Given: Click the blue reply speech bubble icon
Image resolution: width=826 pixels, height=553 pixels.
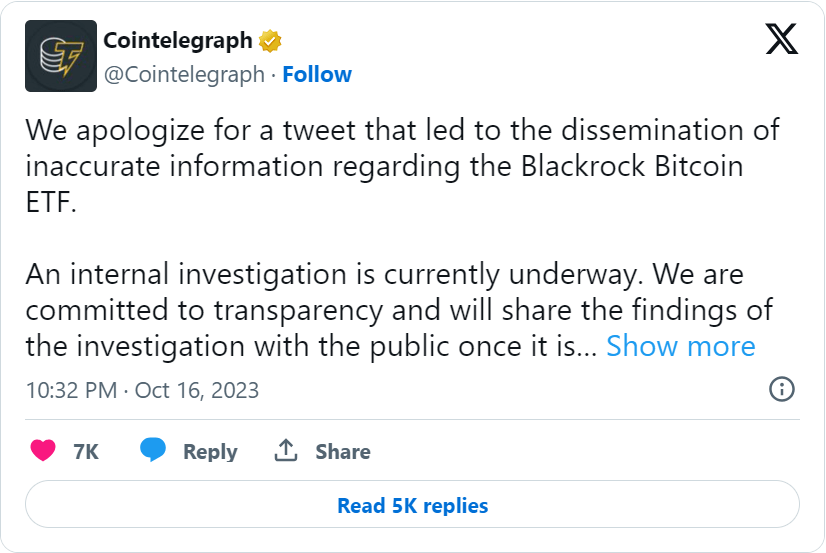Looking at the screenshot, I should tap(153, 451).
